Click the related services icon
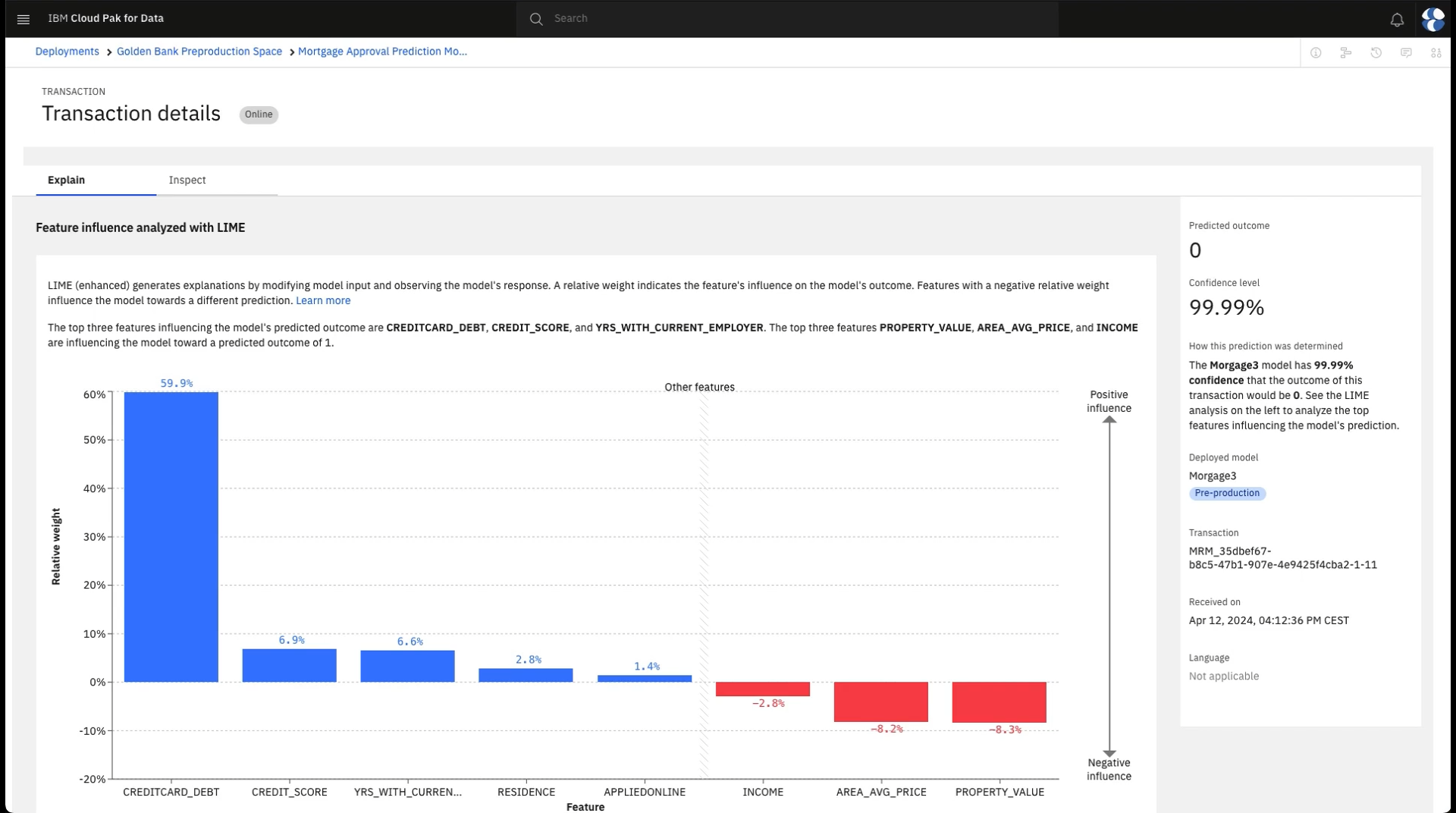1456x813 pixels. point(1436,52)
